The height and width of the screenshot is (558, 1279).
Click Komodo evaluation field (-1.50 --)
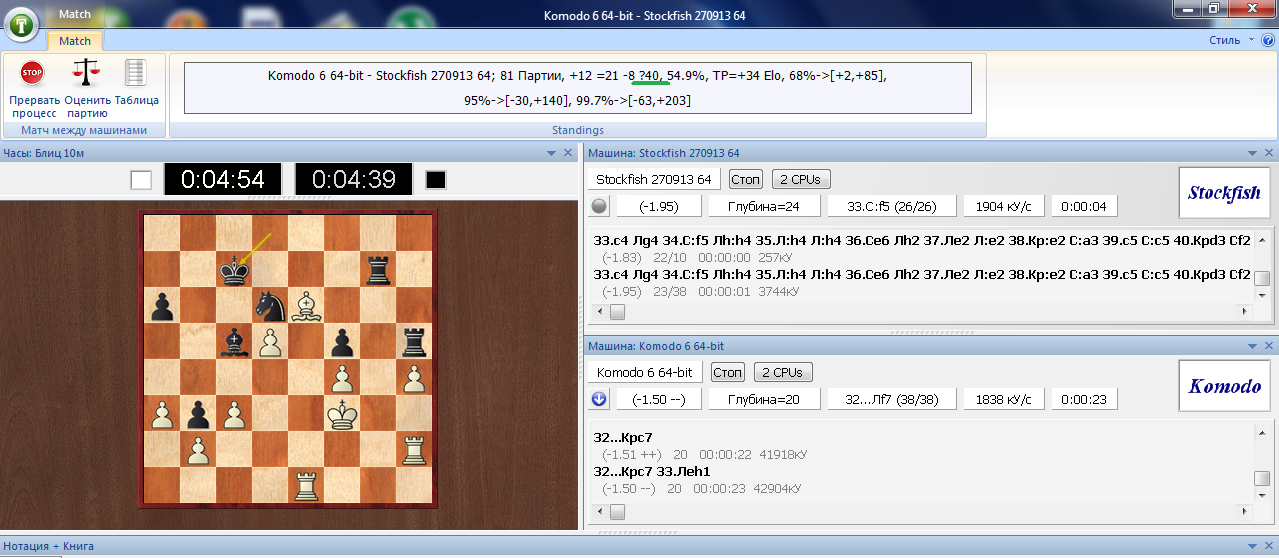point(658,400)
